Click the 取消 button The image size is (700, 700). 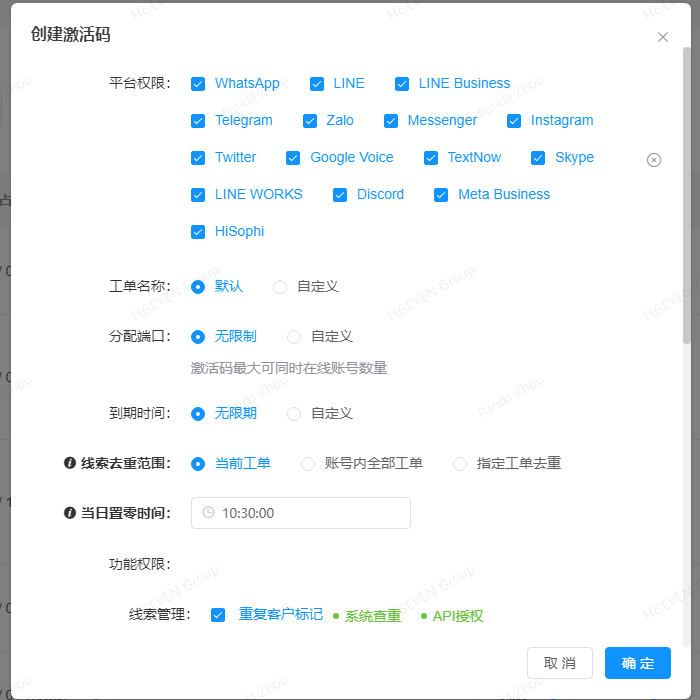[560, 663]
